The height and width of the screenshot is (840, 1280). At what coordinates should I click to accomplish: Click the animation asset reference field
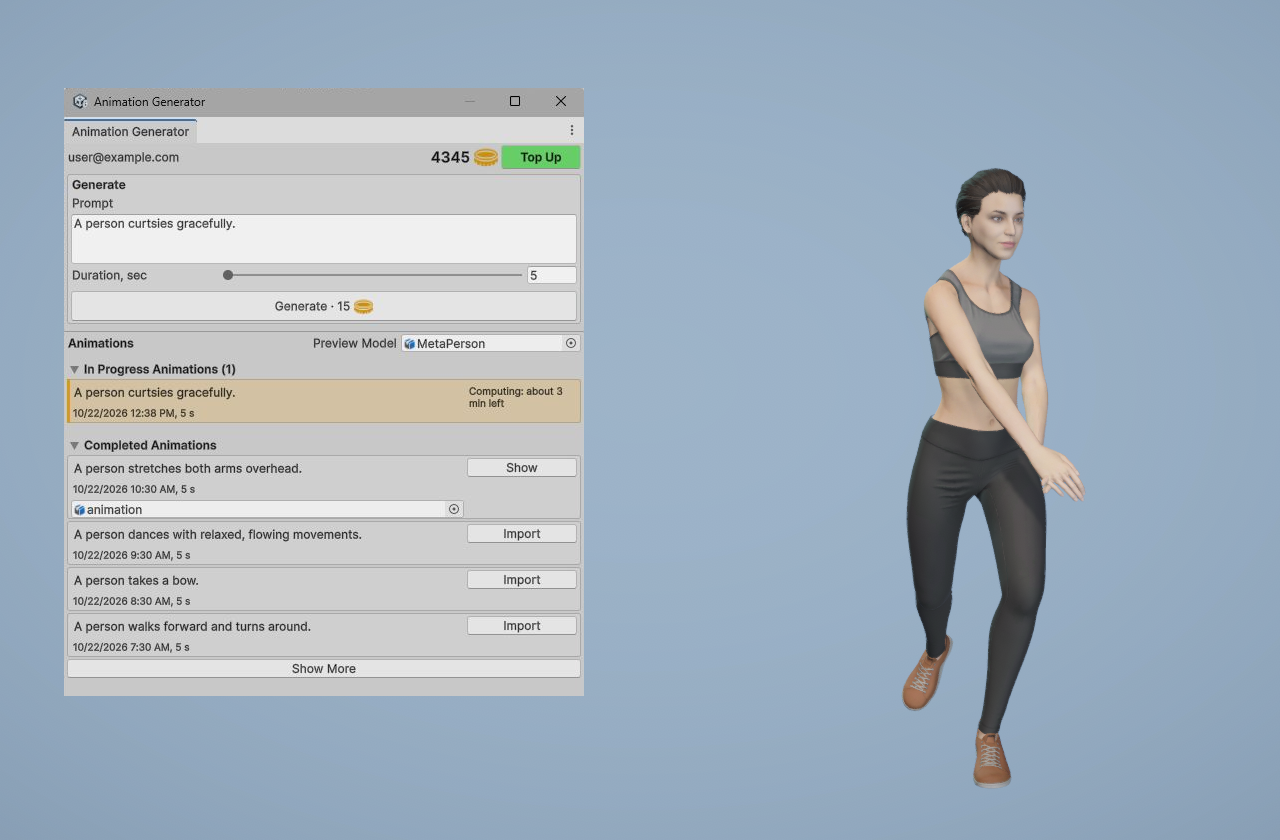tap(267, 509)
